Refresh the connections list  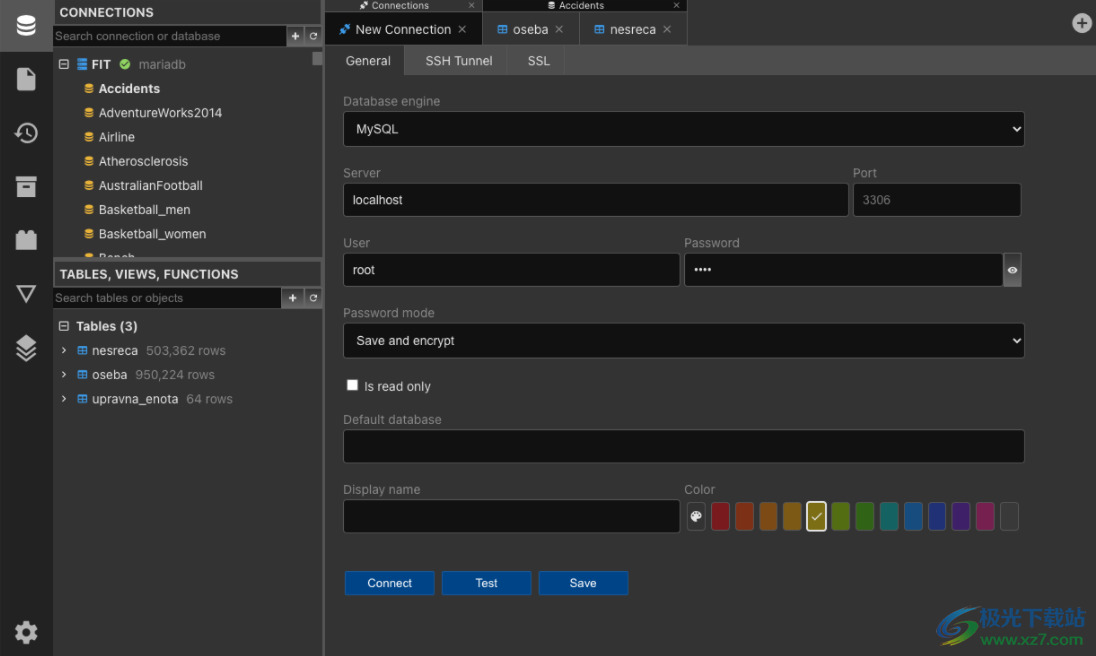313,36
